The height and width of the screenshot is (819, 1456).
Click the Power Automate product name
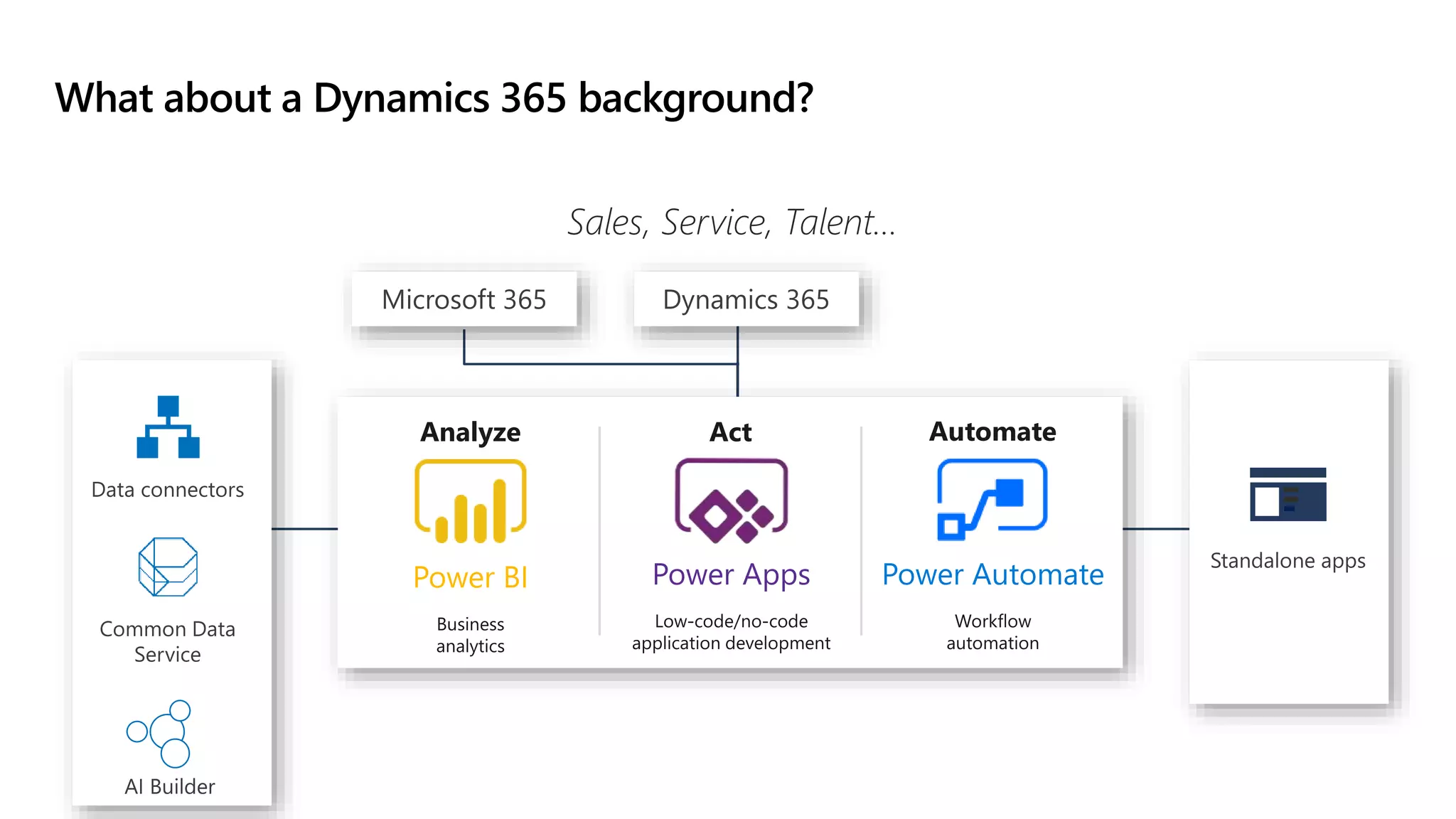click(992, 574)
